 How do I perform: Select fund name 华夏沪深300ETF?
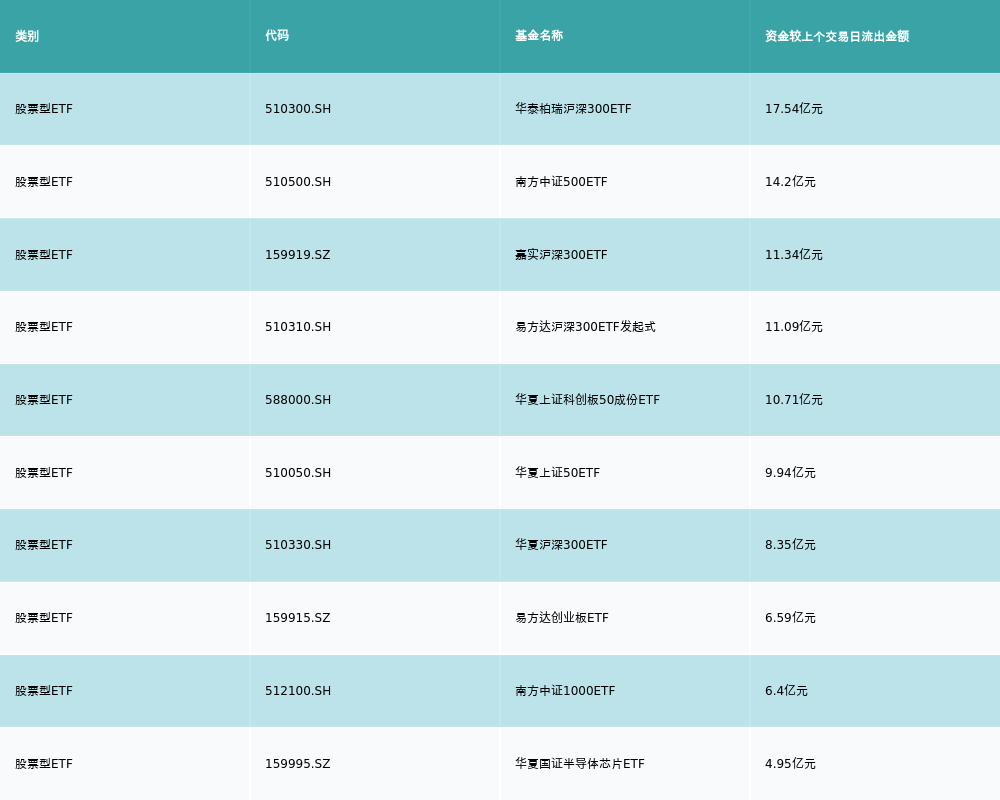pyautogui.click(x=561, y=545)
